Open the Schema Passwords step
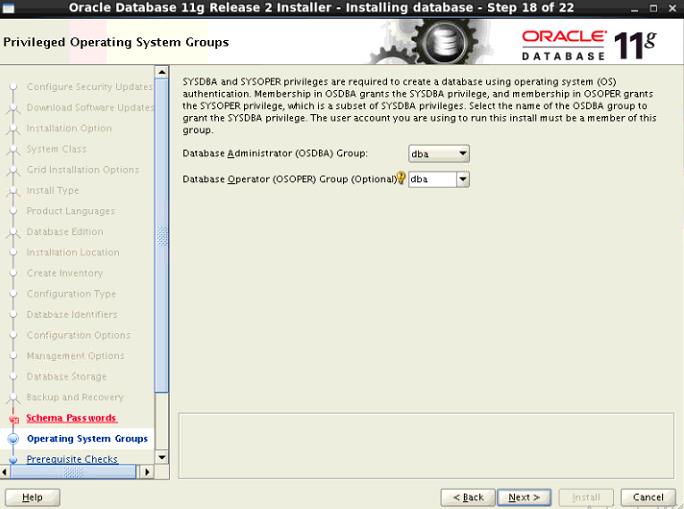The height and width of the screenshot is (509, 684). [x=72, y=418]
